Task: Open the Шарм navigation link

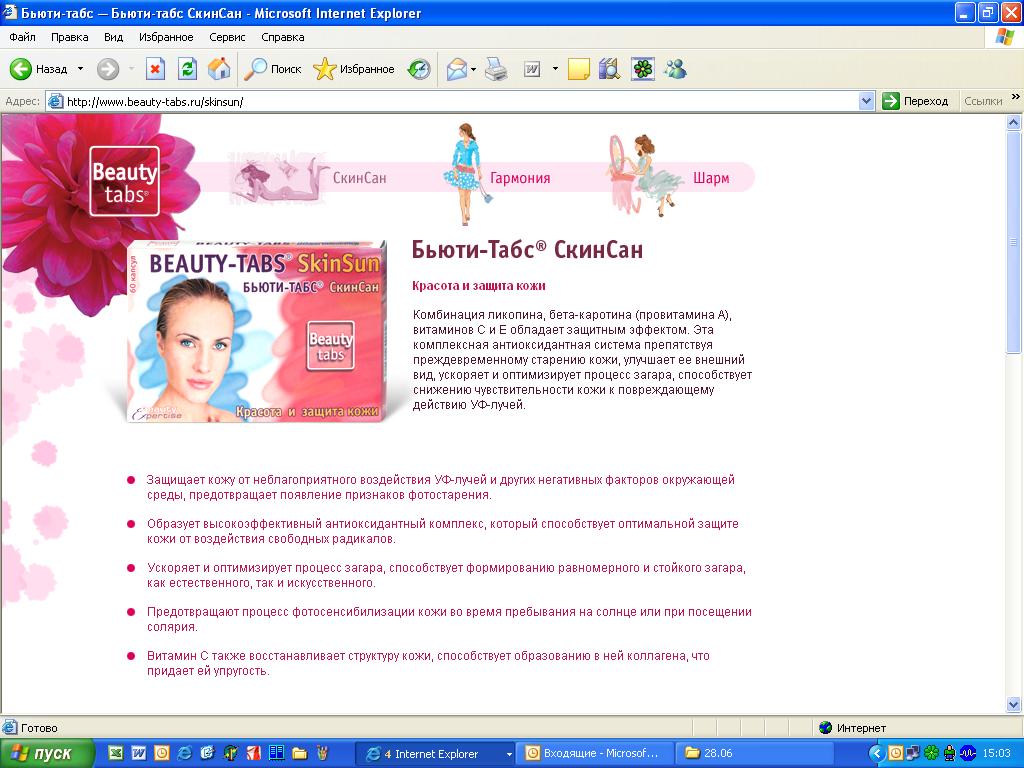Action: click(x=711, y=178)
